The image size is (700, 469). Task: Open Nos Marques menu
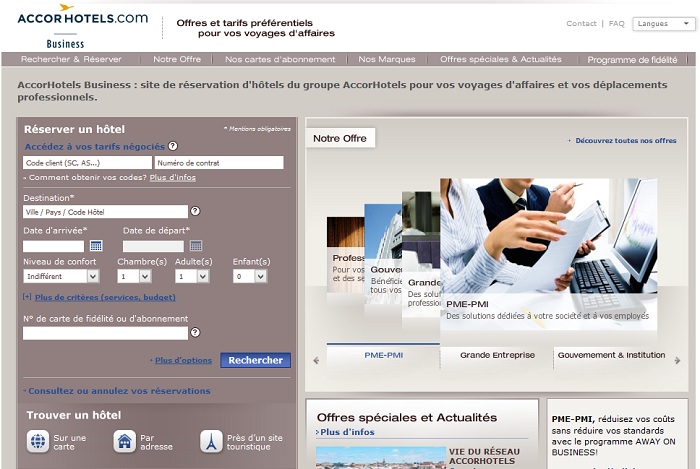(x=387, y=59)
